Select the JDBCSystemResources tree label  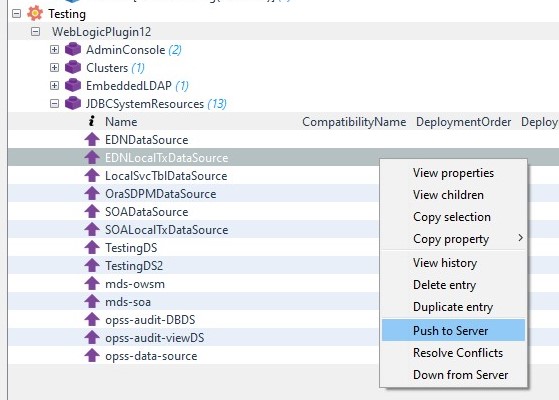[x=145, y=104]
